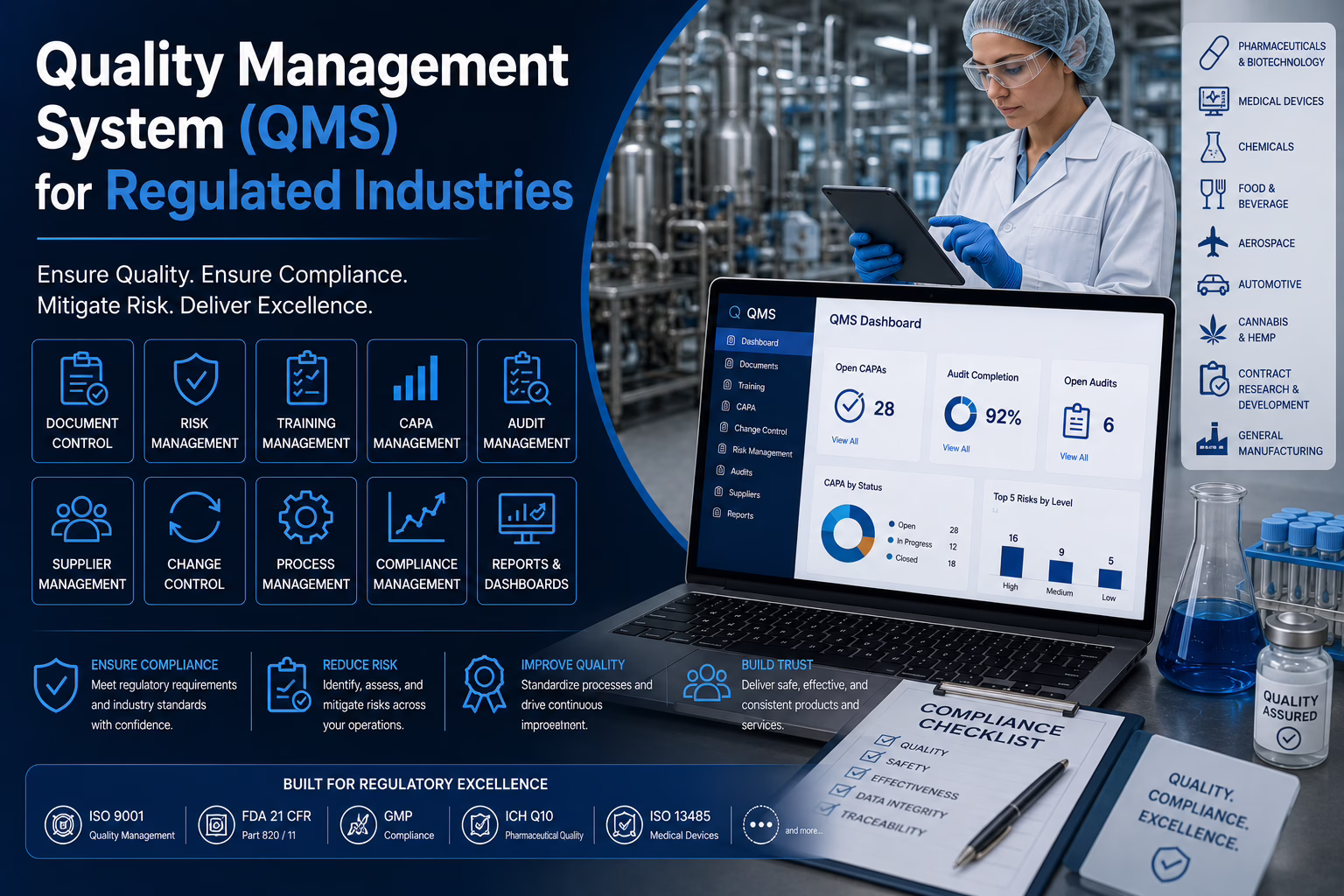Click the General Manufacturing factory icon

1212,440
